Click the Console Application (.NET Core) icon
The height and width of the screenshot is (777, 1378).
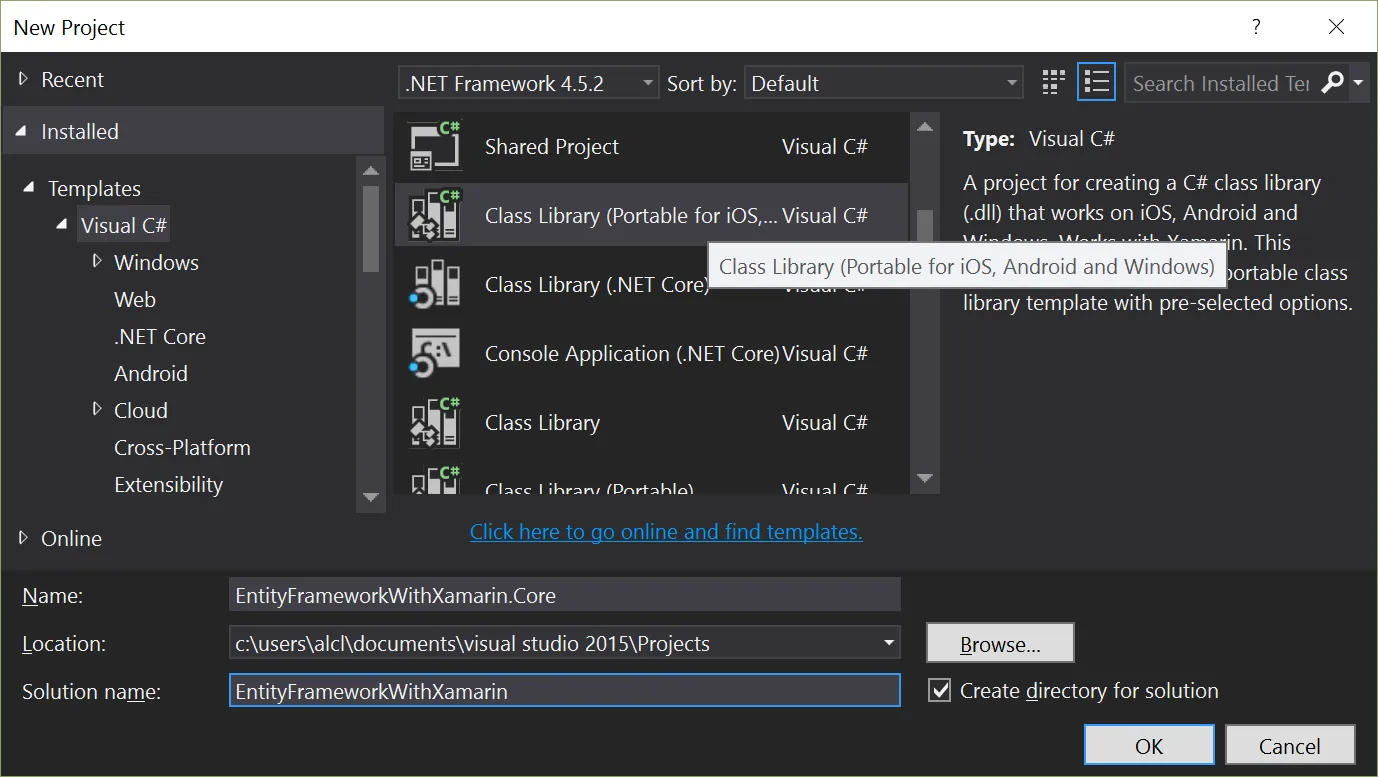[x=435, y=354]
